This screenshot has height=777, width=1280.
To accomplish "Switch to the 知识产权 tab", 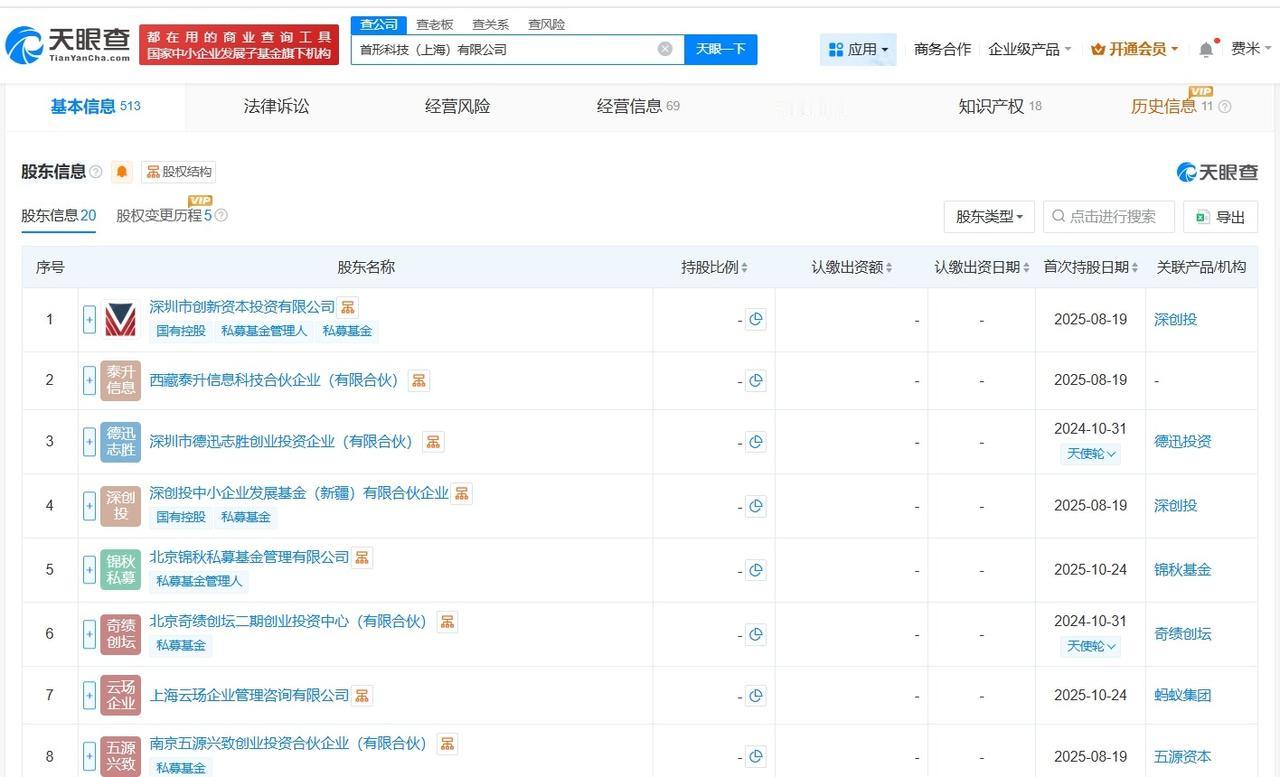I will (x=1000, y=107).
